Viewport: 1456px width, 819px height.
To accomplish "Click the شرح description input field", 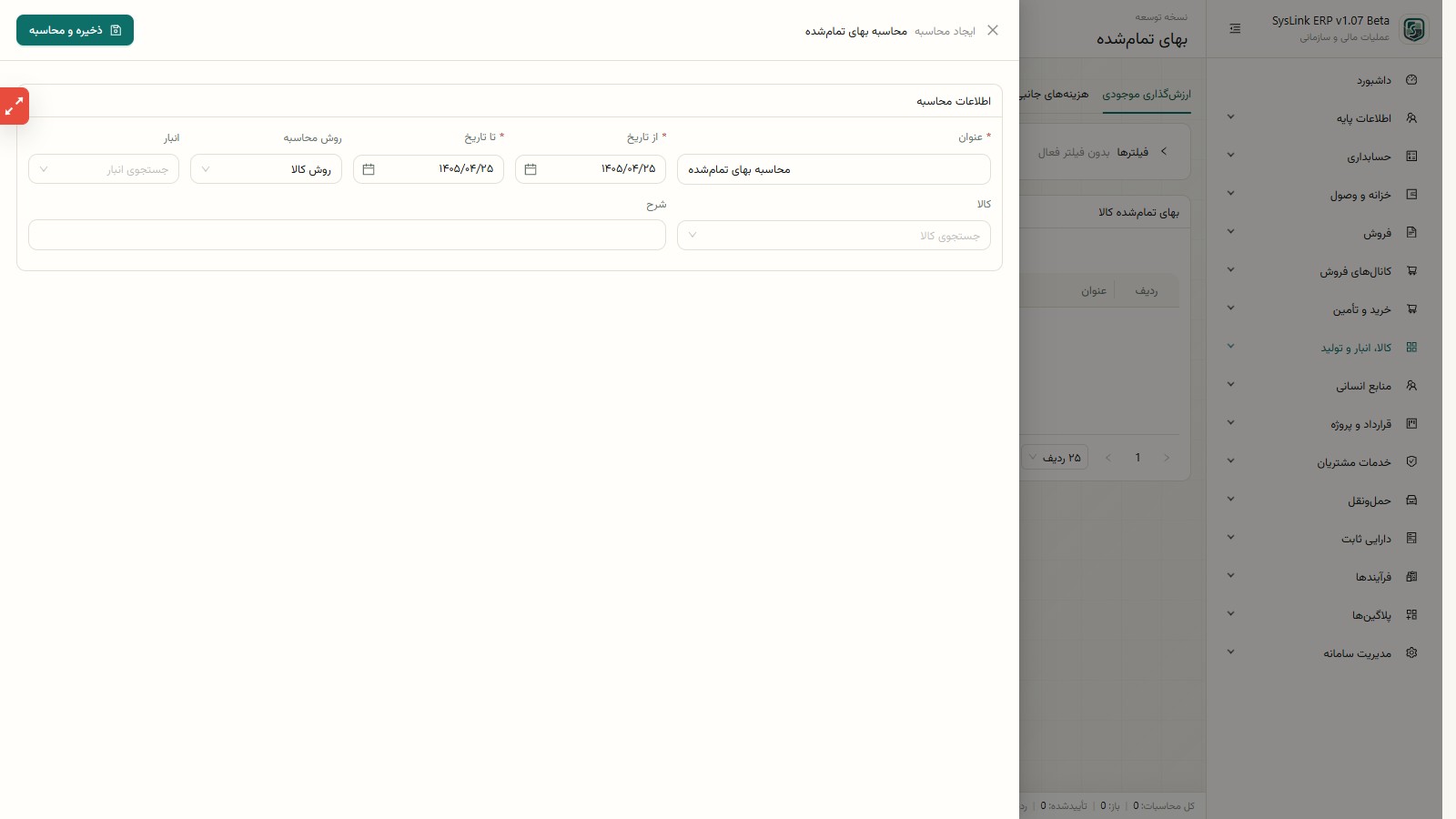I will 347,236.
